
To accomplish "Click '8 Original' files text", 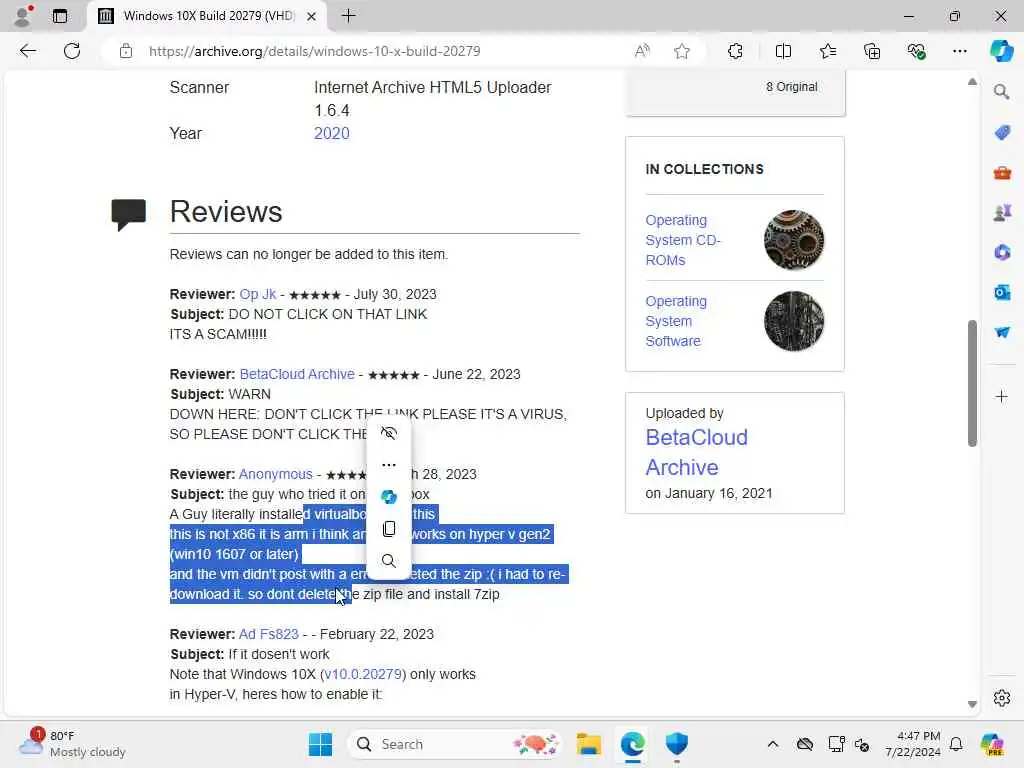I will [x=792, y=87].
